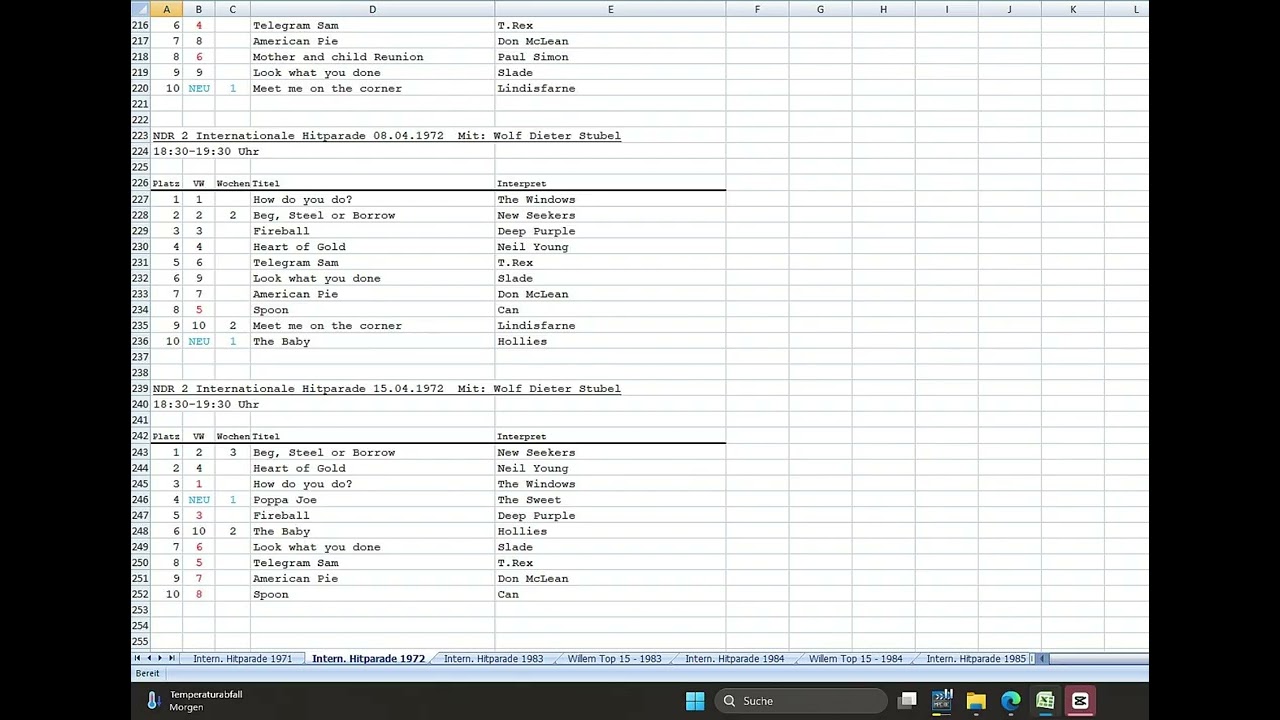Select column F by its header
The height and width of the screenshot is (720, 1280).
(757, 10)
